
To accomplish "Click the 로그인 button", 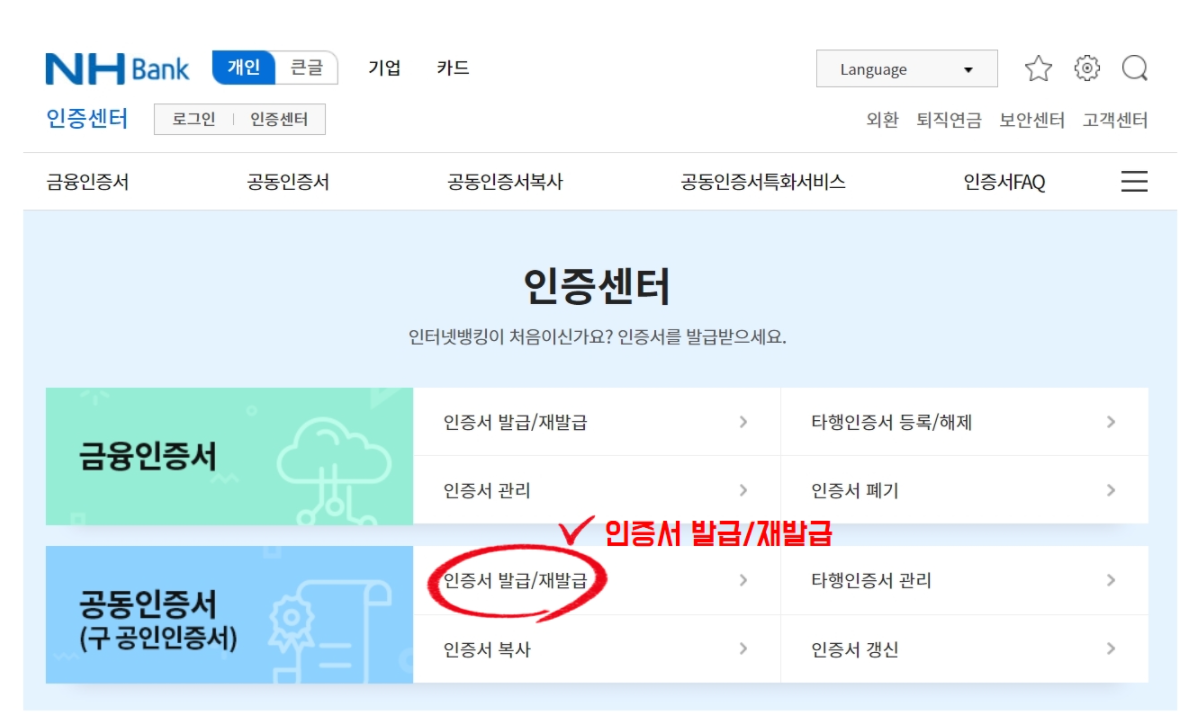I will point(194,119).
